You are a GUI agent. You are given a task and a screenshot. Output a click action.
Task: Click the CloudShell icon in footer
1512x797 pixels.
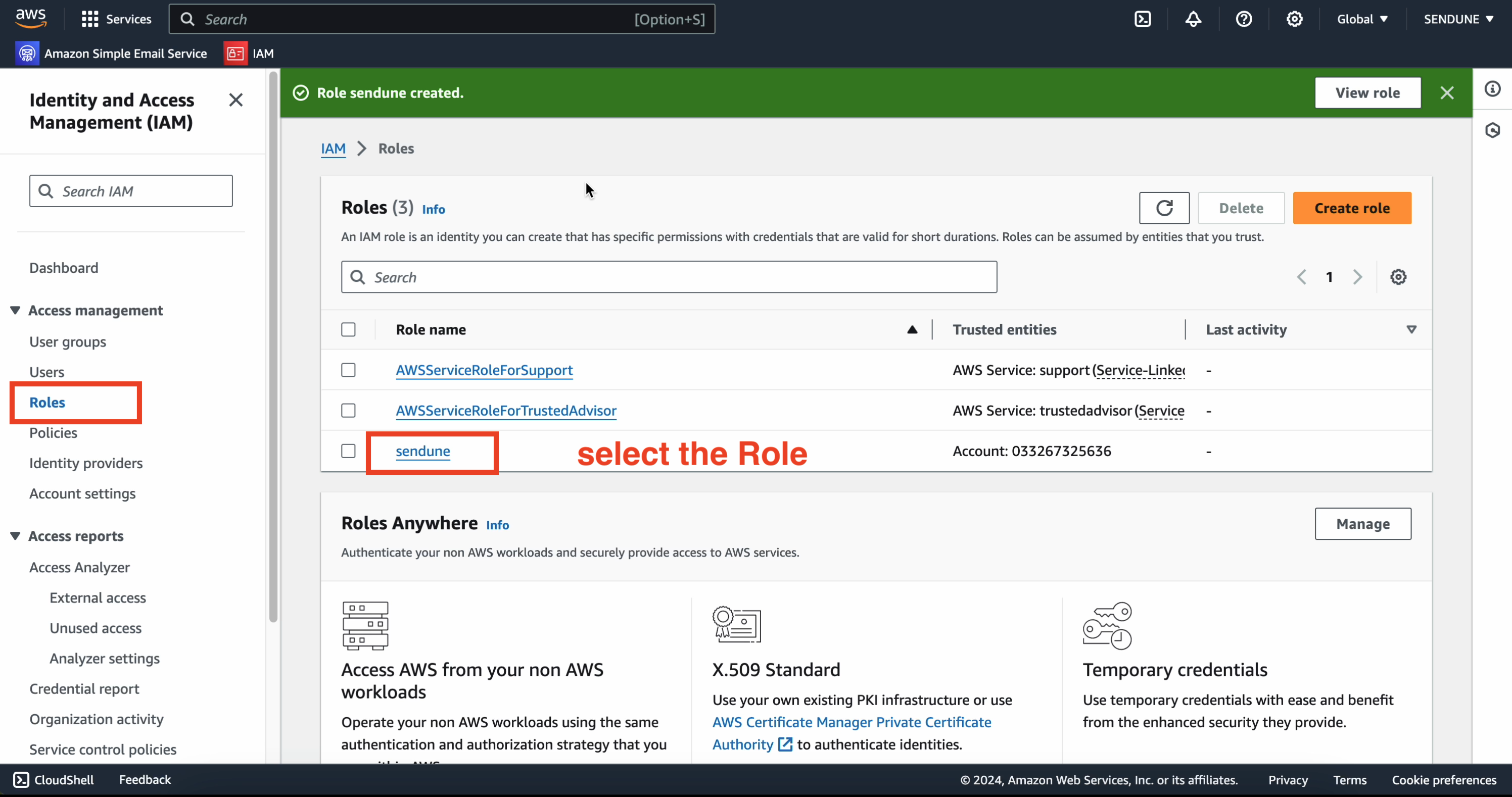click(21, 779)
